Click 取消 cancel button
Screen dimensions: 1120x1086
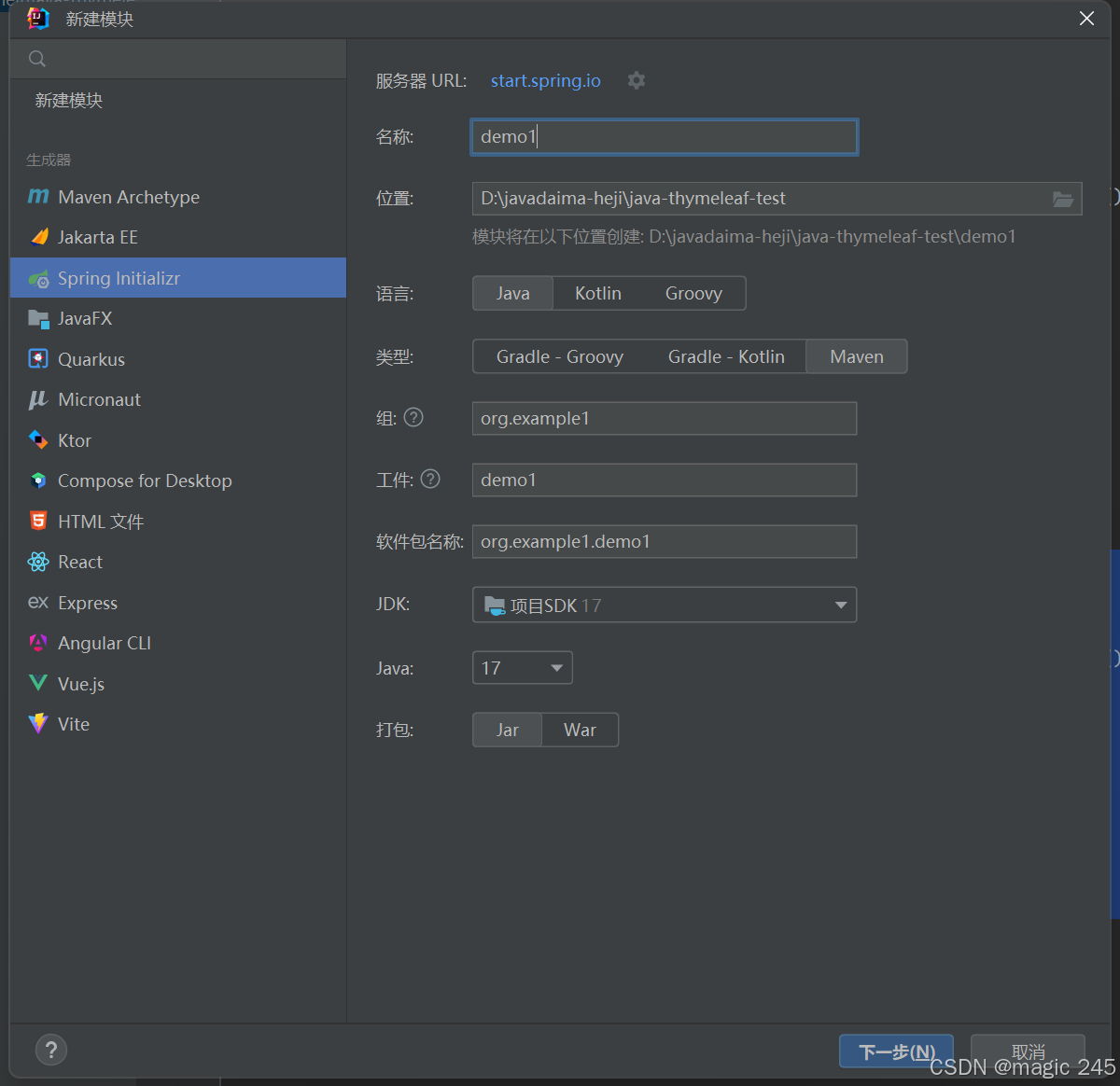click(1028, 1051)
